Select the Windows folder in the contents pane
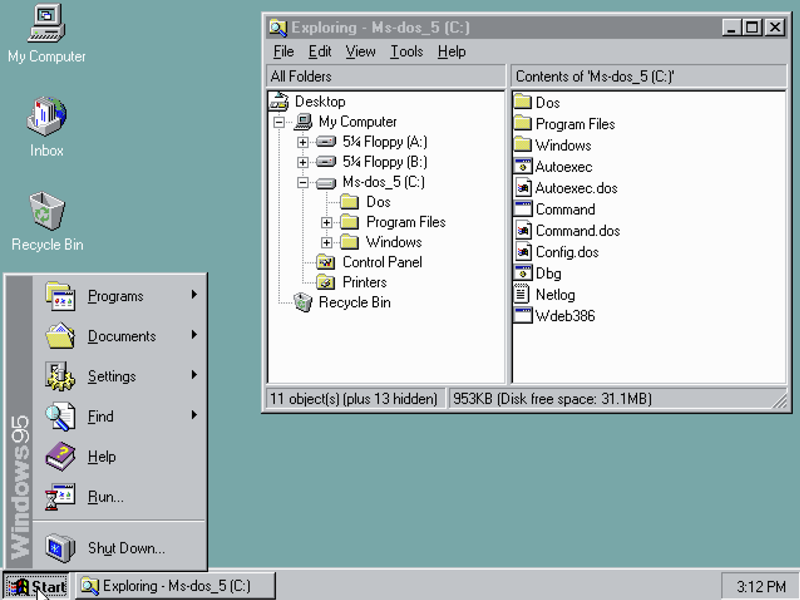Image resolution: width=800 pixels, height=600 pixels. 560,144
